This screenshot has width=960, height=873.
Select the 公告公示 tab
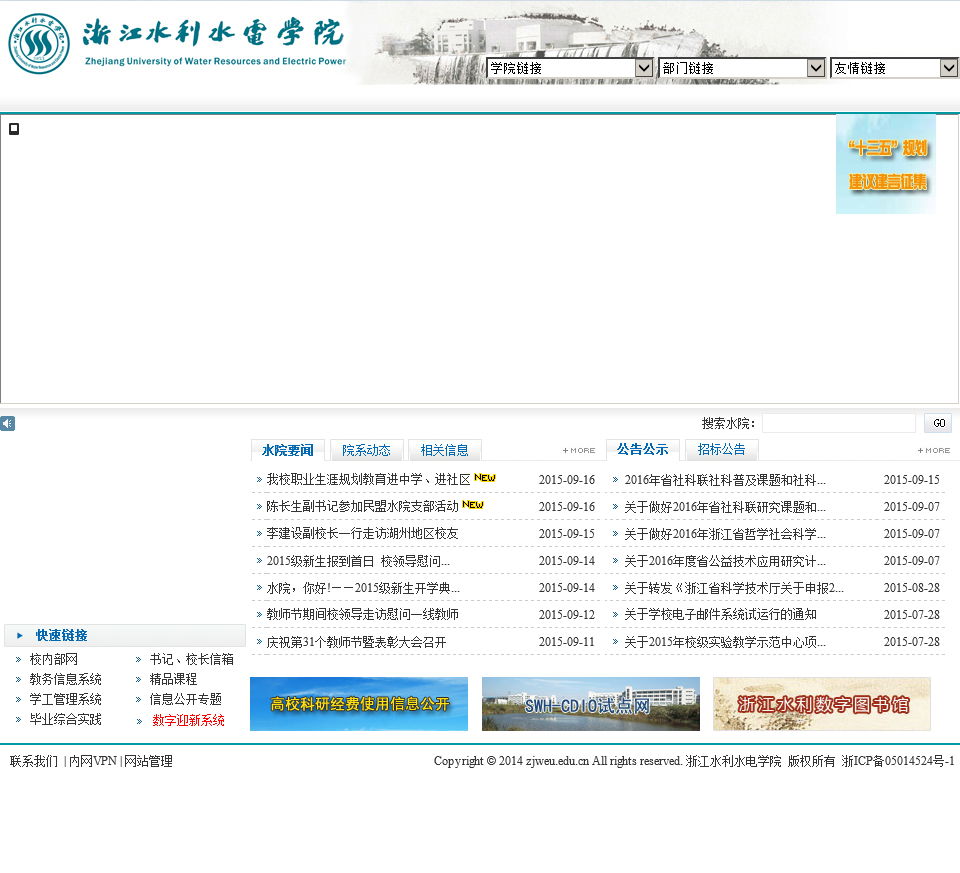click(642, 449)
